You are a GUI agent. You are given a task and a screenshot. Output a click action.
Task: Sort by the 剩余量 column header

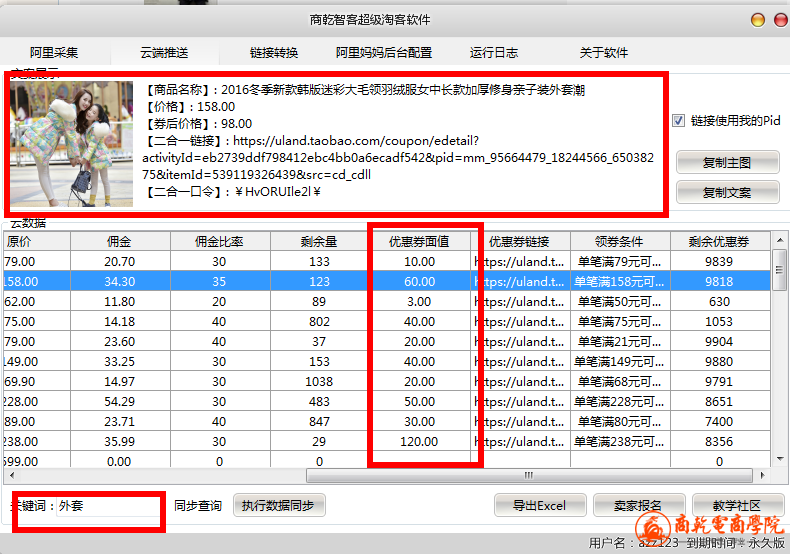[x=319, y=241]
